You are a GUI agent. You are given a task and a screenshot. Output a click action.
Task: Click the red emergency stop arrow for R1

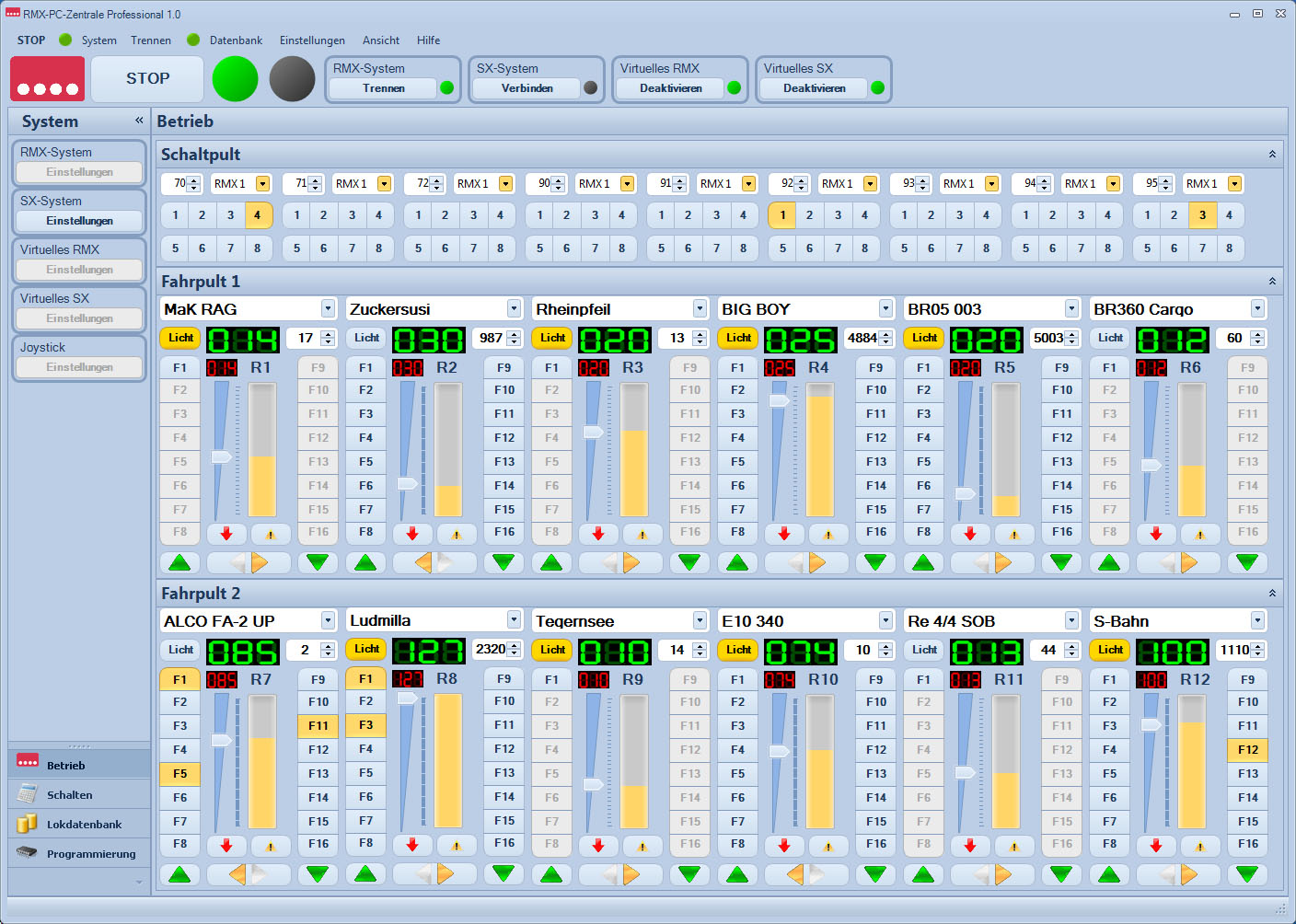click(226, 534)
